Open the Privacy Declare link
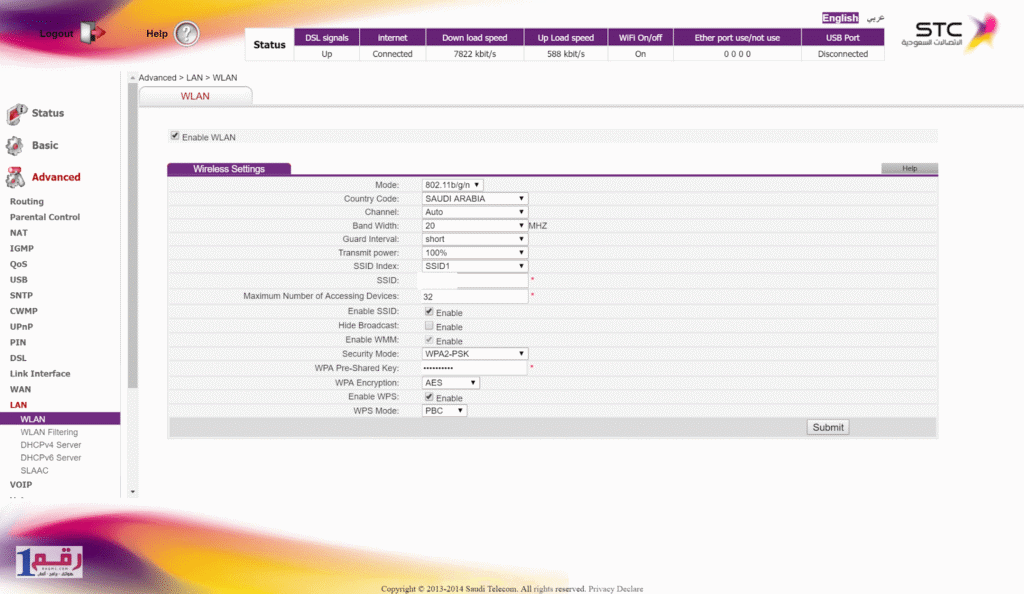 point(614,588)
